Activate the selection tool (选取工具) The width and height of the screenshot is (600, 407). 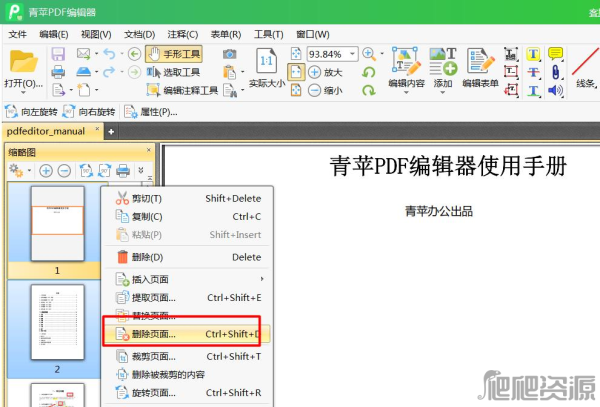click(x=174, y=72)
